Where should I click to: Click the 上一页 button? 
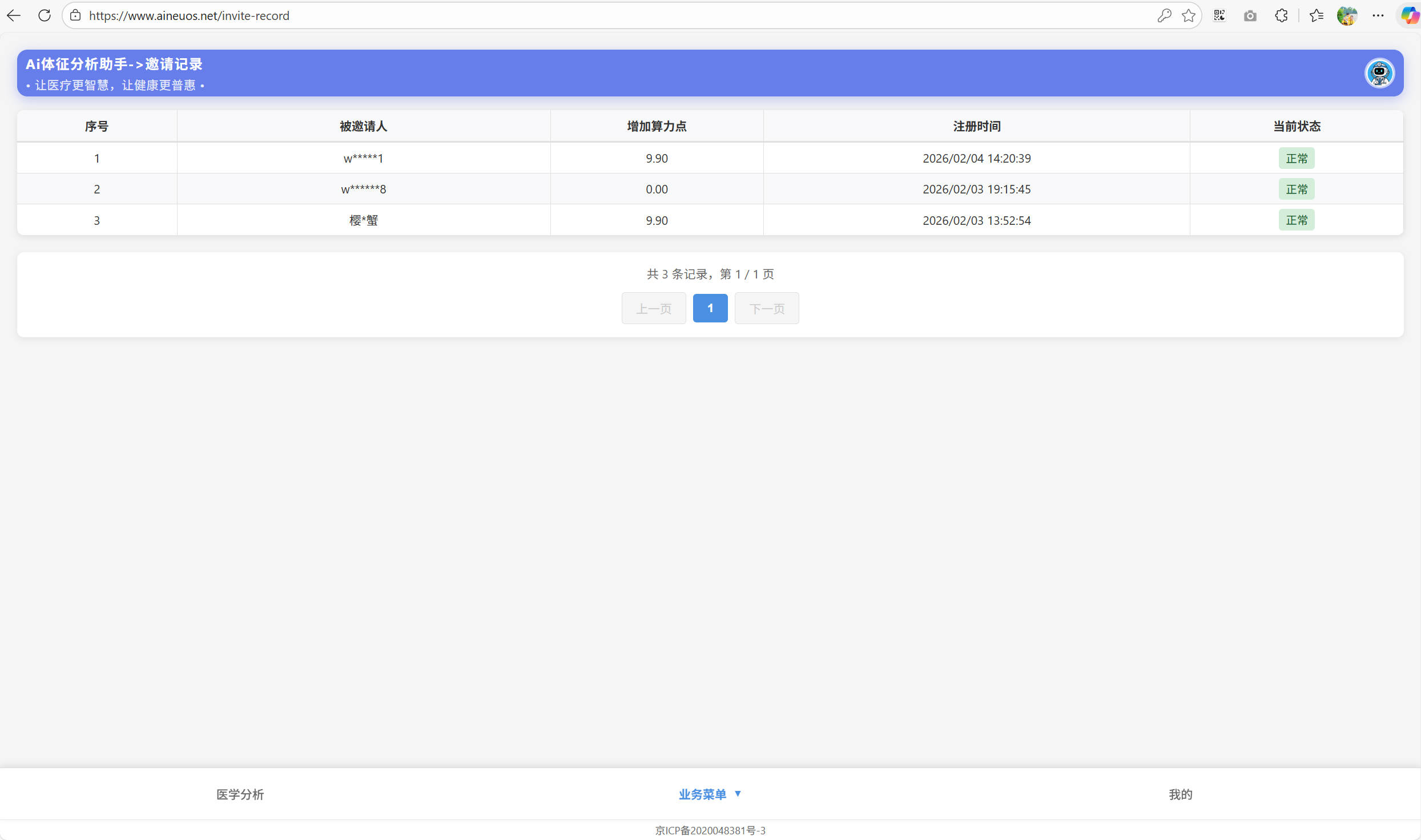click(x=654, y=309)
